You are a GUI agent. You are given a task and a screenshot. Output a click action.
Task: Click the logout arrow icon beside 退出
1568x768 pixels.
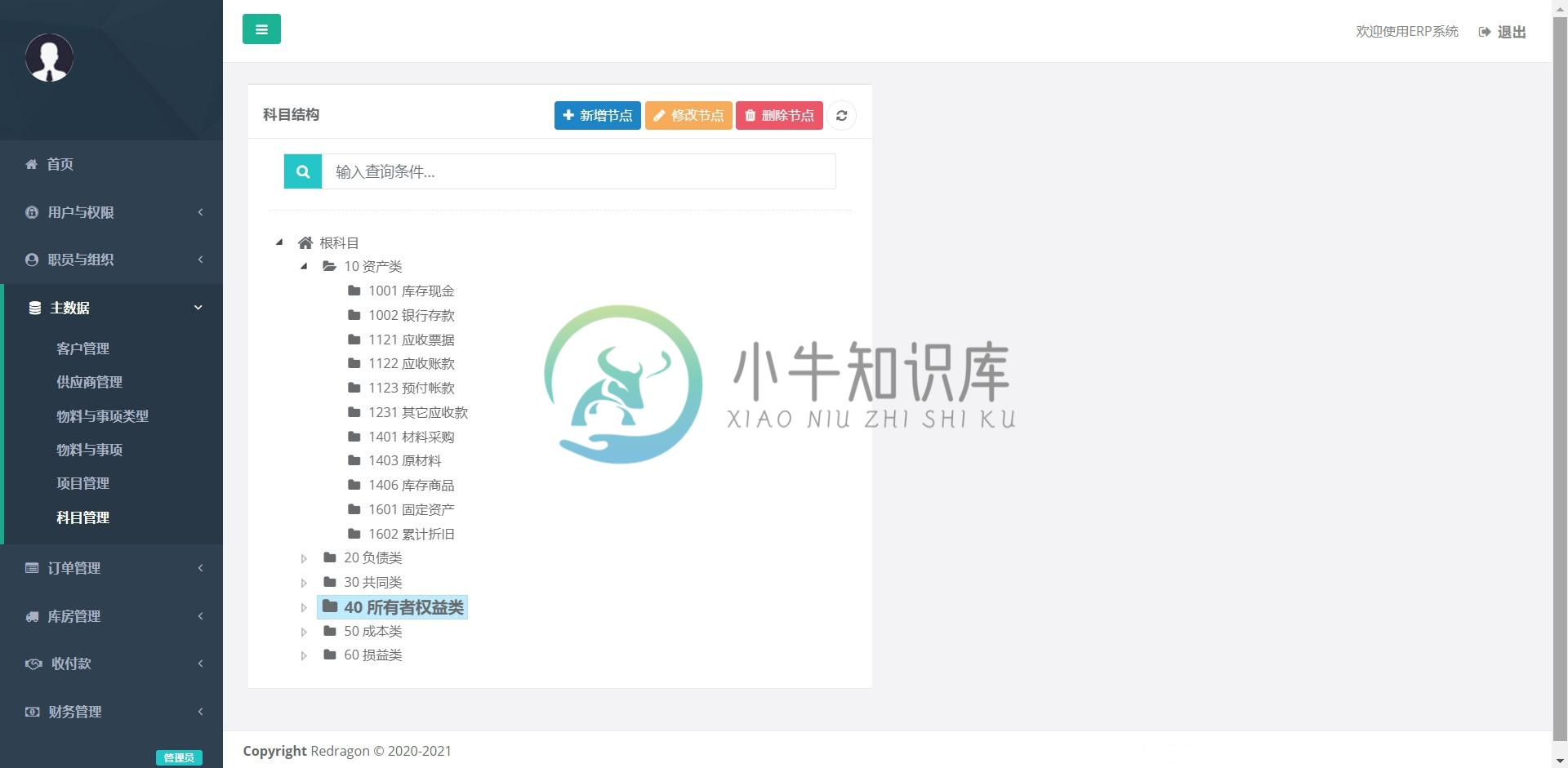tap(1485, 32)
